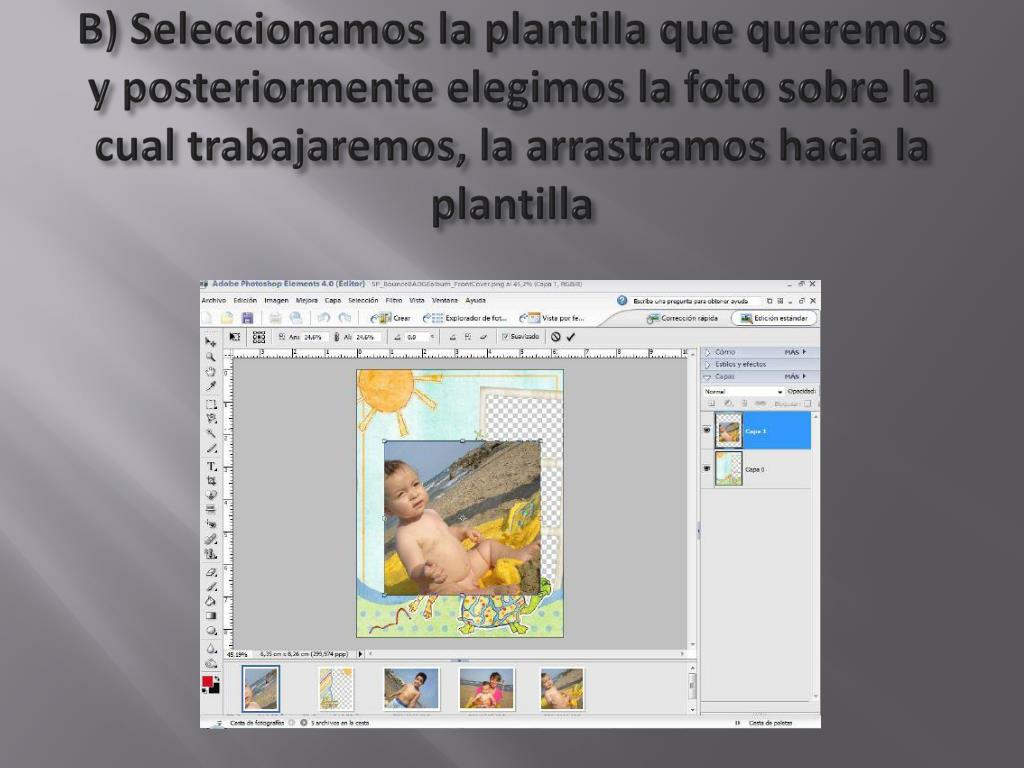1024x768 pixels.
Task: Select the Rectangular Marquee tool
Action: tap(210, 404)
